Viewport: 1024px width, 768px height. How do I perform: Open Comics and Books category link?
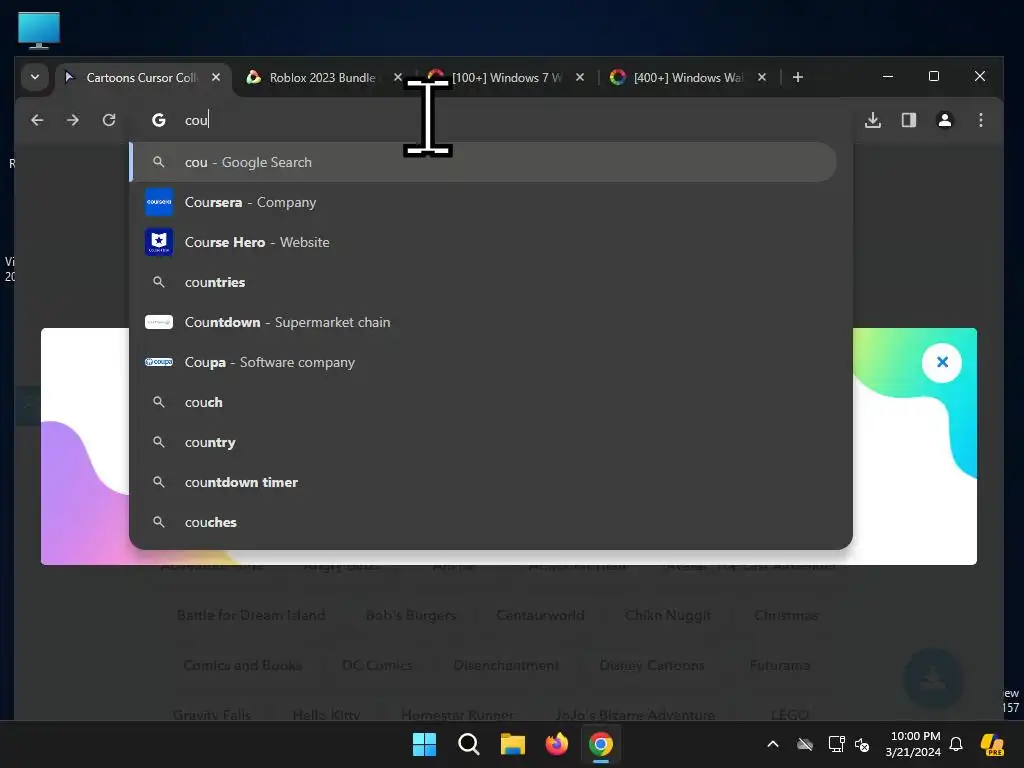[x=242, y=665]
